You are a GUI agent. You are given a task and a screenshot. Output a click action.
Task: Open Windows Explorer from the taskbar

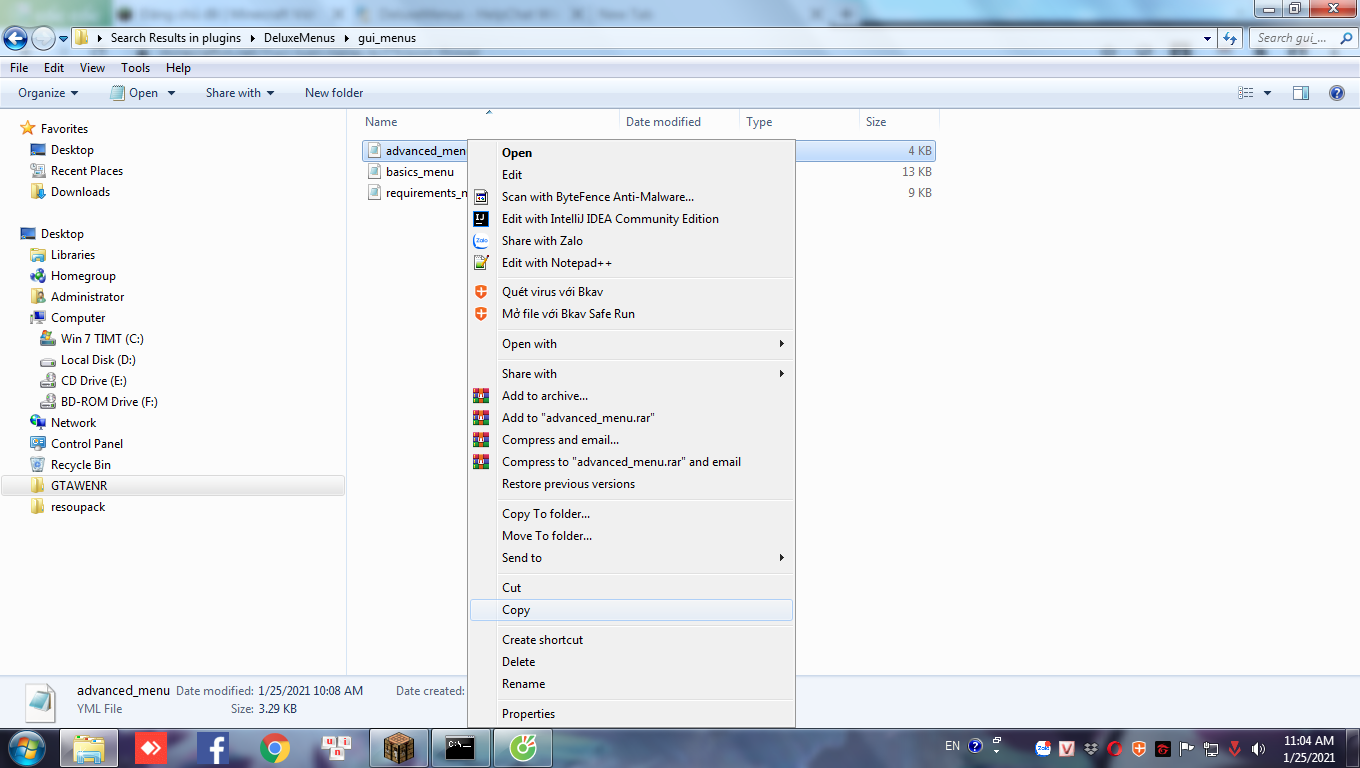coord(89,747)
